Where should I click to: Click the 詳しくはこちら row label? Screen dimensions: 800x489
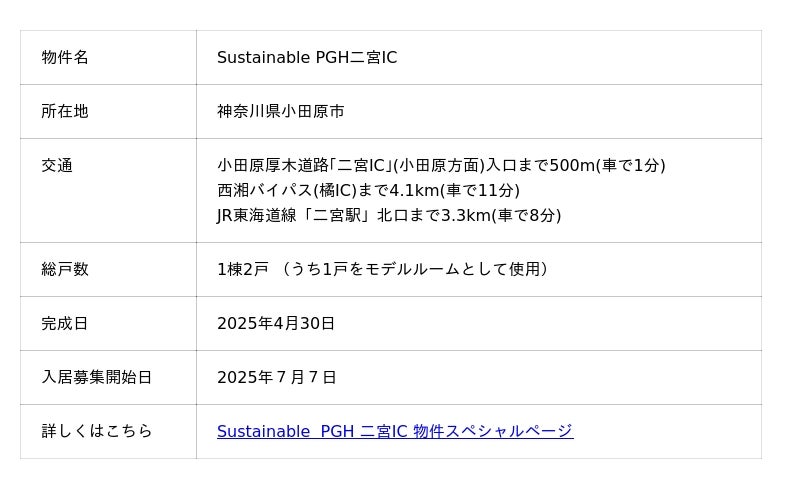click(x=96, y=431)
